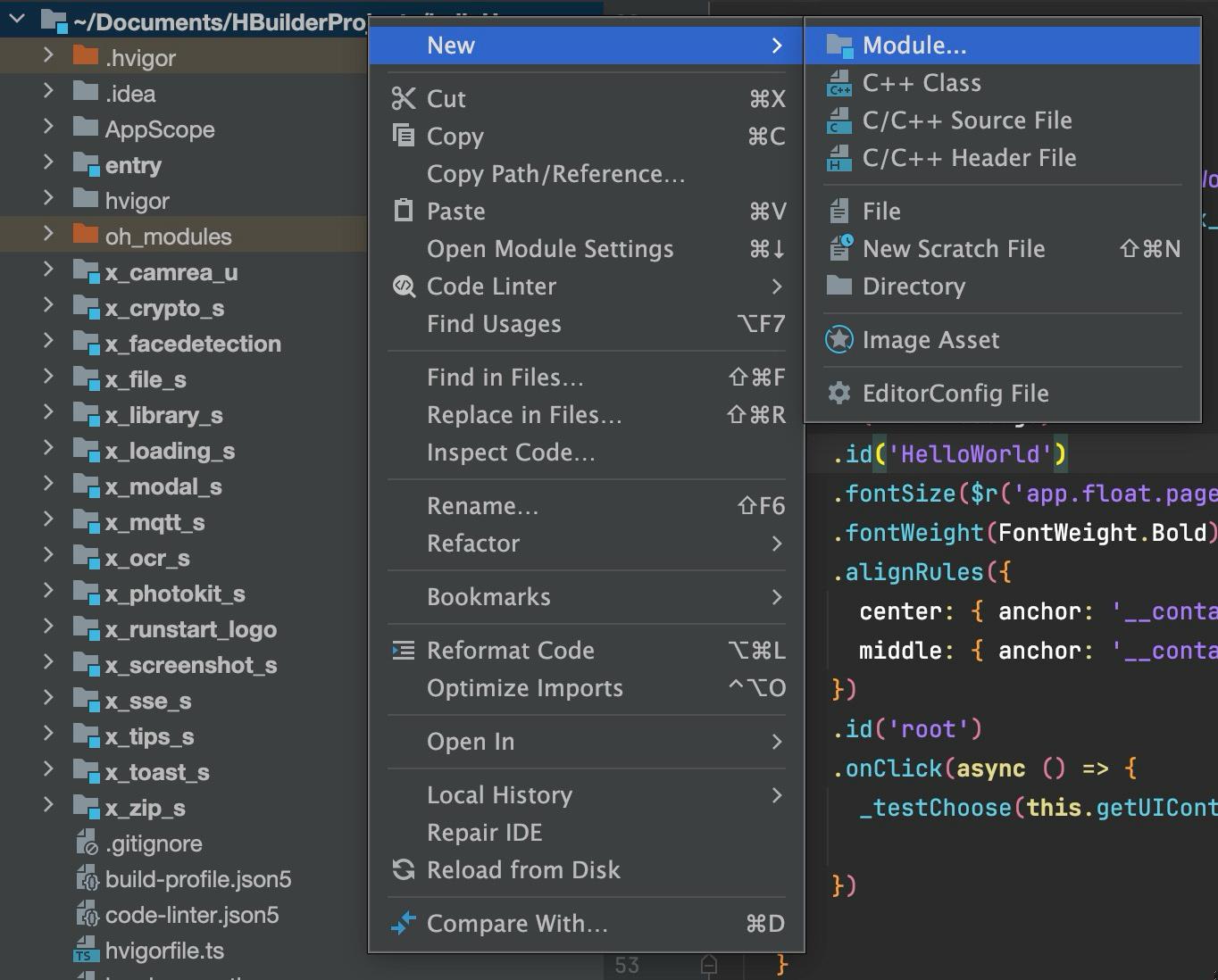Click the Image Asset star icon
The image size is (1218, 980).
pos(838,340)
